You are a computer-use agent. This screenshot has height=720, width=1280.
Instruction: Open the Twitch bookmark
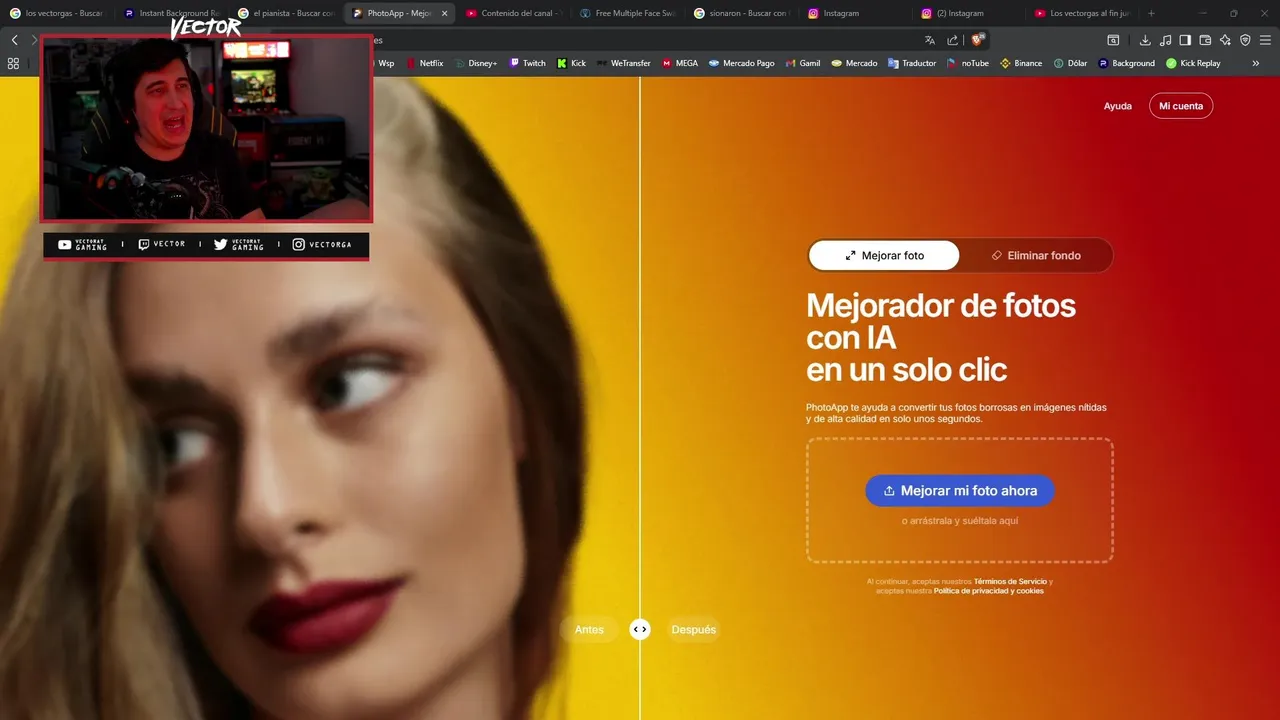pyautogui.click(x=528, y=63)
